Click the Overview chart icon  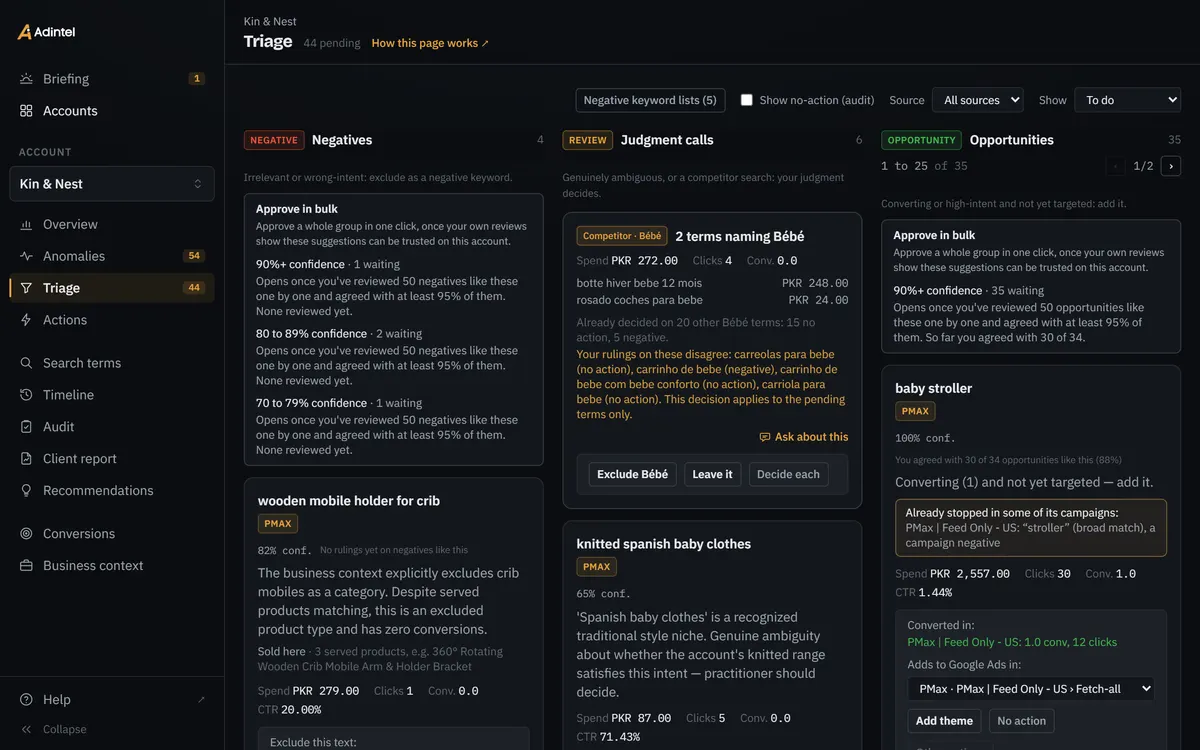pos(26,225)
